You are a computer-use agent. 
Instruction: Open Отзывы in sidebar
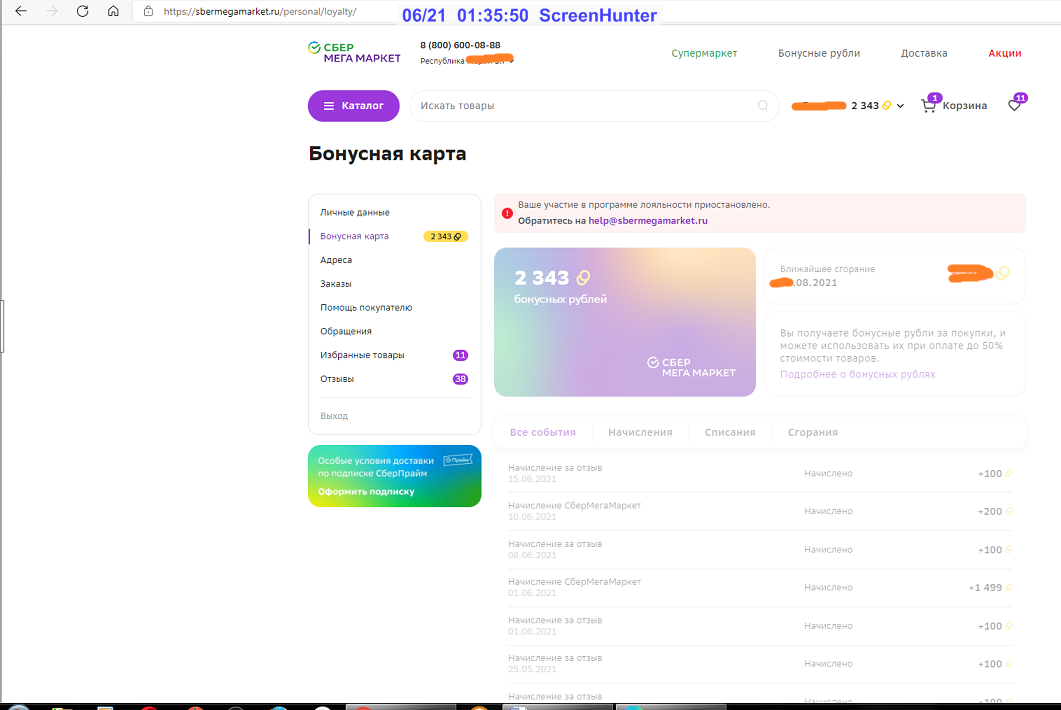tap(337, 379)
